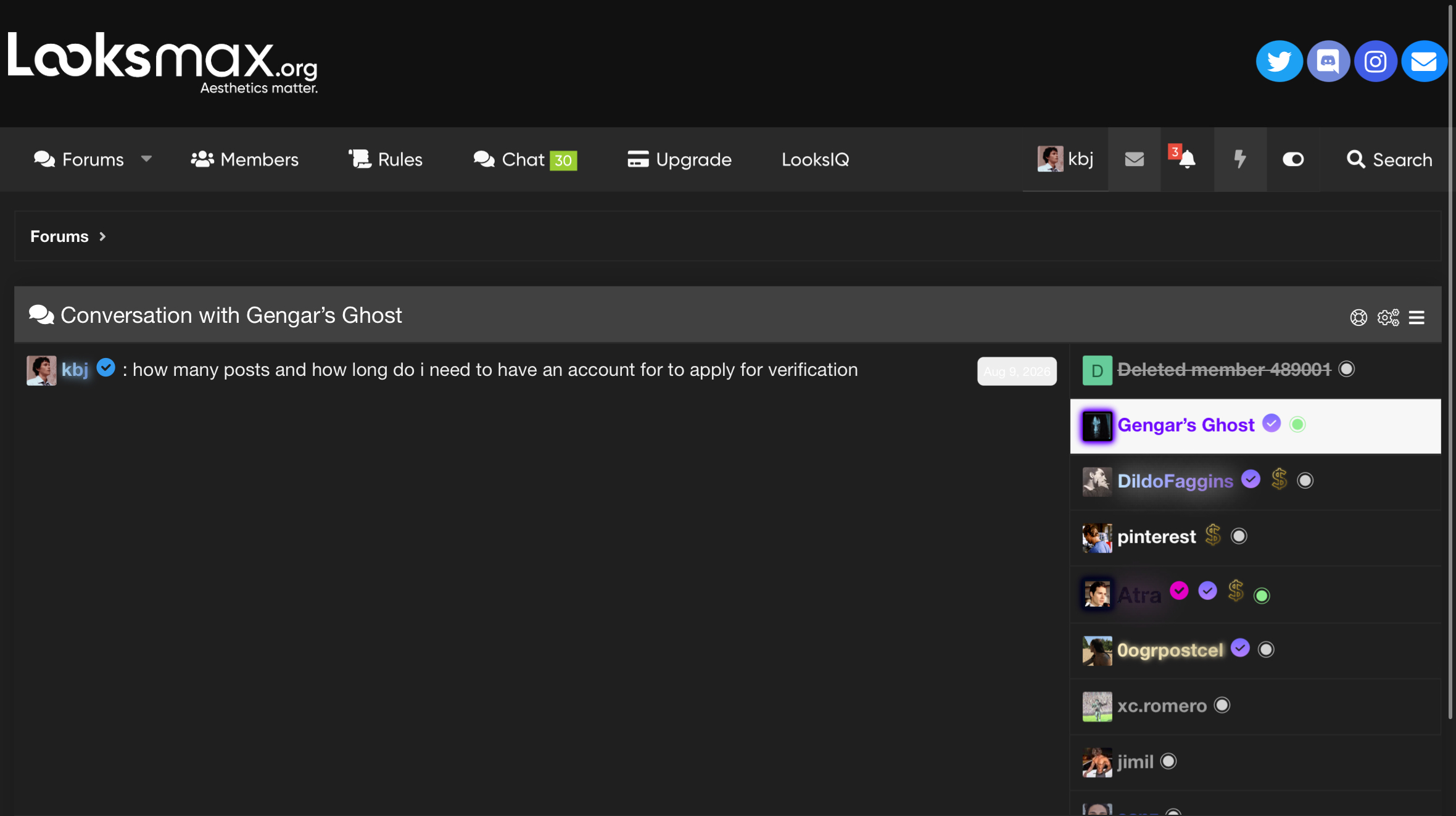Expand the Forums dropdown arrow

pyautogui.click(x=146, y=159)
